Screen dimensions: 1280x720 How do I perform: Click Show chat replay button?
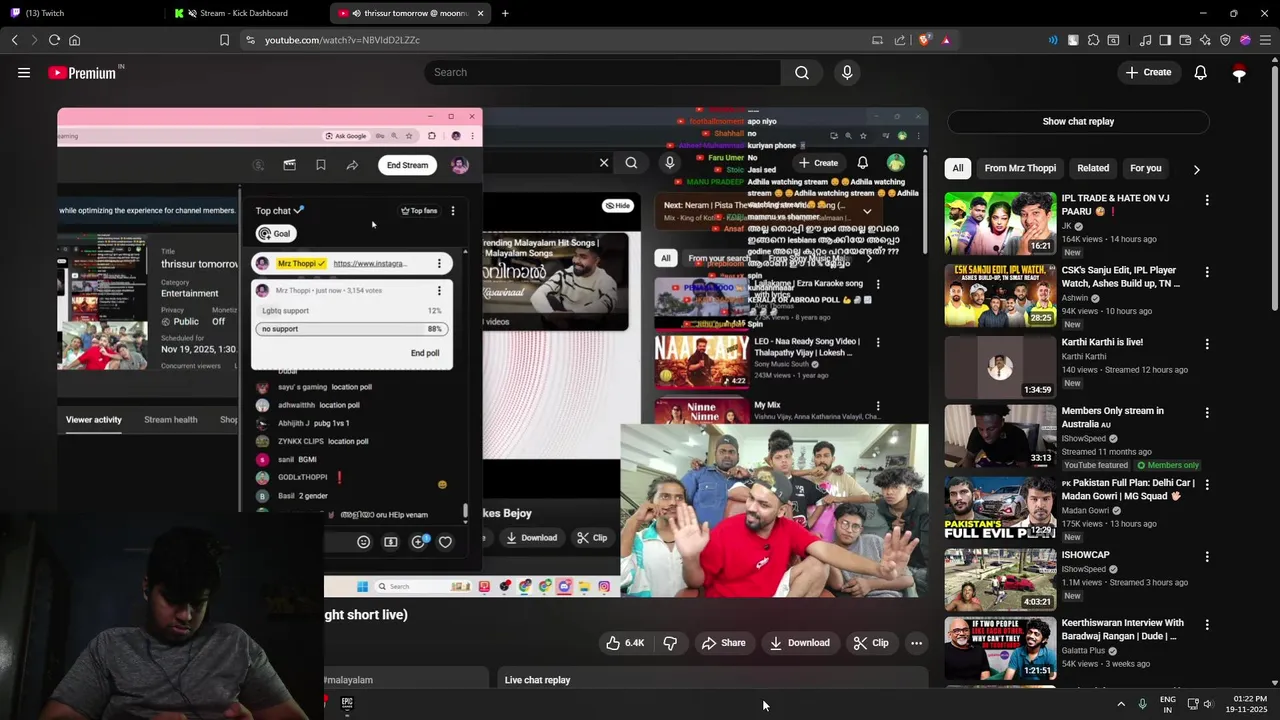click(x=1078, y=121)
